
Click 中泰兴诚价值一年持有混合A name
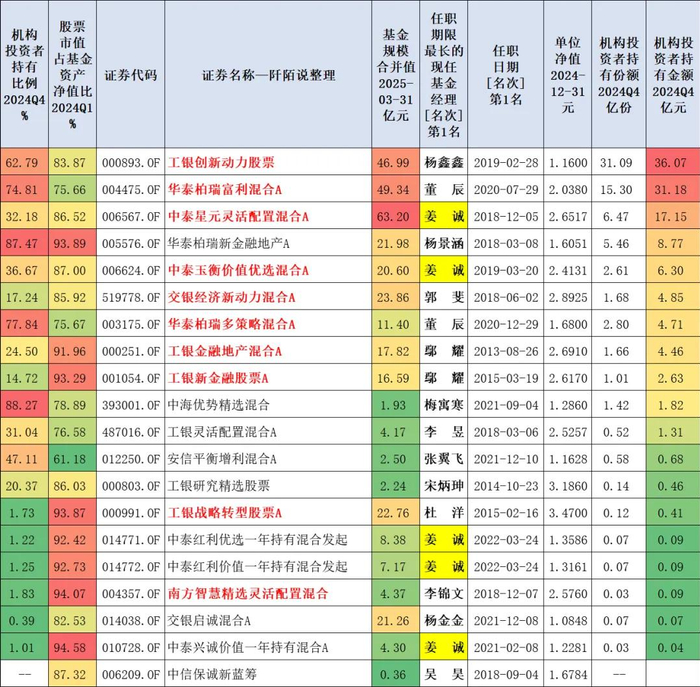click(x=248, y=647)
